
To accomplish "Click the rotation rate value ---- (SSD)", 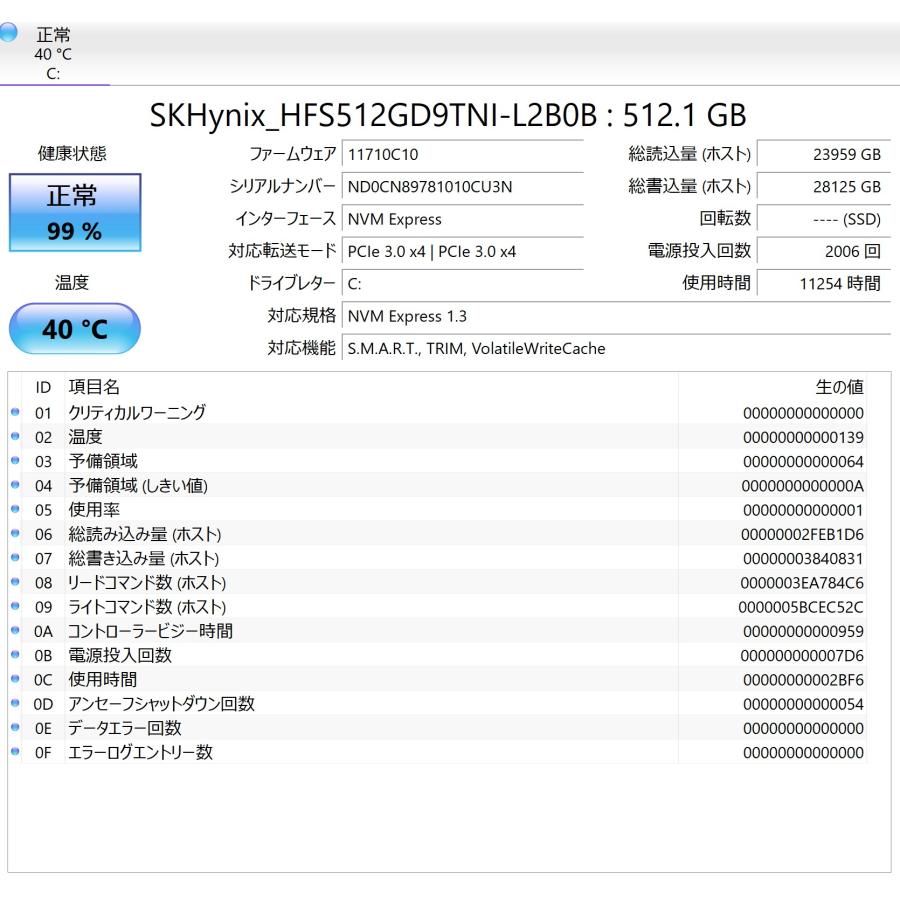I will pos(824,219).
